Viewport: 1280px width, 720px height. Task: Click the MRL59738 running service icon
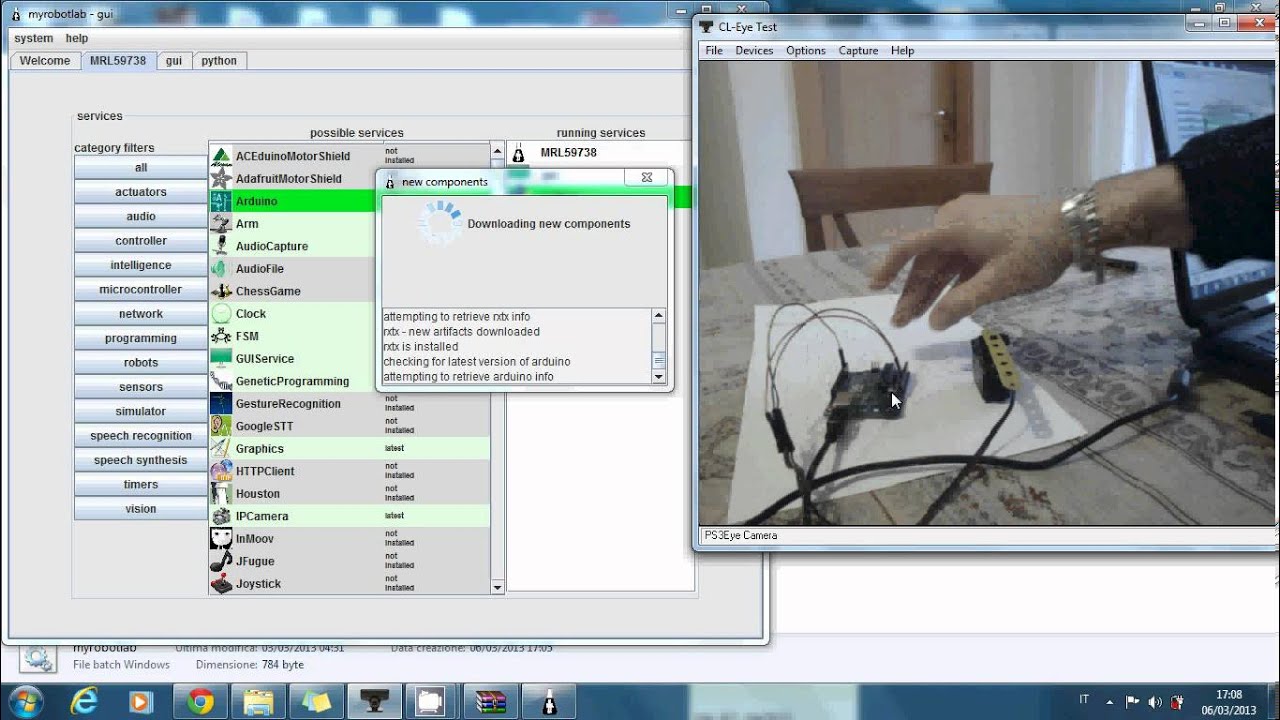point(519,153)
